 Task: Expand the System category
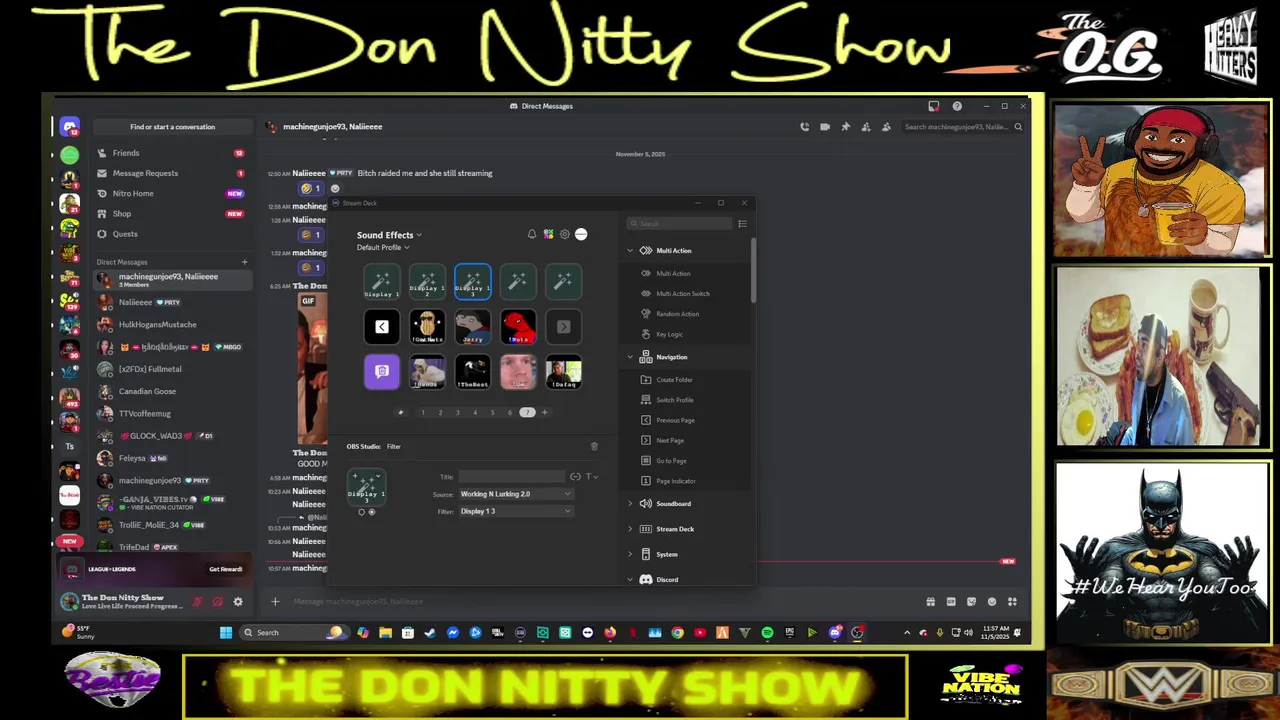(x=630, y=554)
